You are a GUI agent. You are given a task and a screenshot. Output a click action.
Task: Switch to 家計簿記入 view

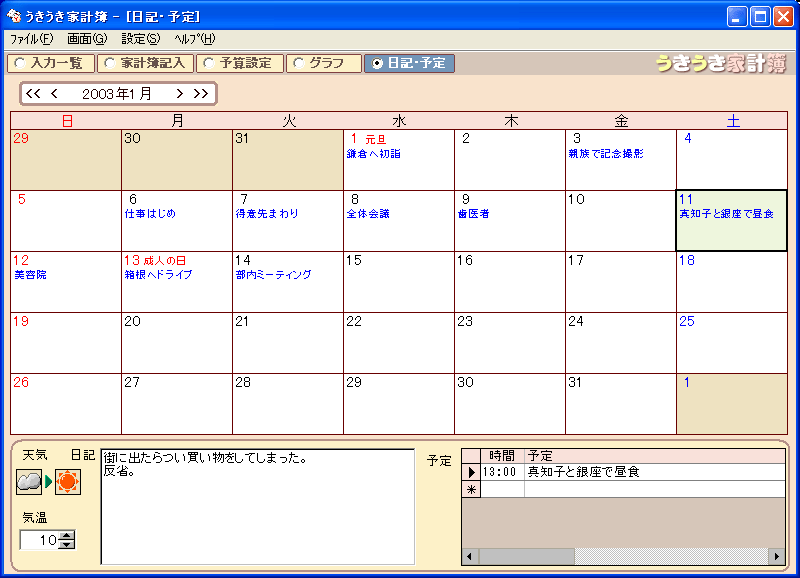click(145, 63)
